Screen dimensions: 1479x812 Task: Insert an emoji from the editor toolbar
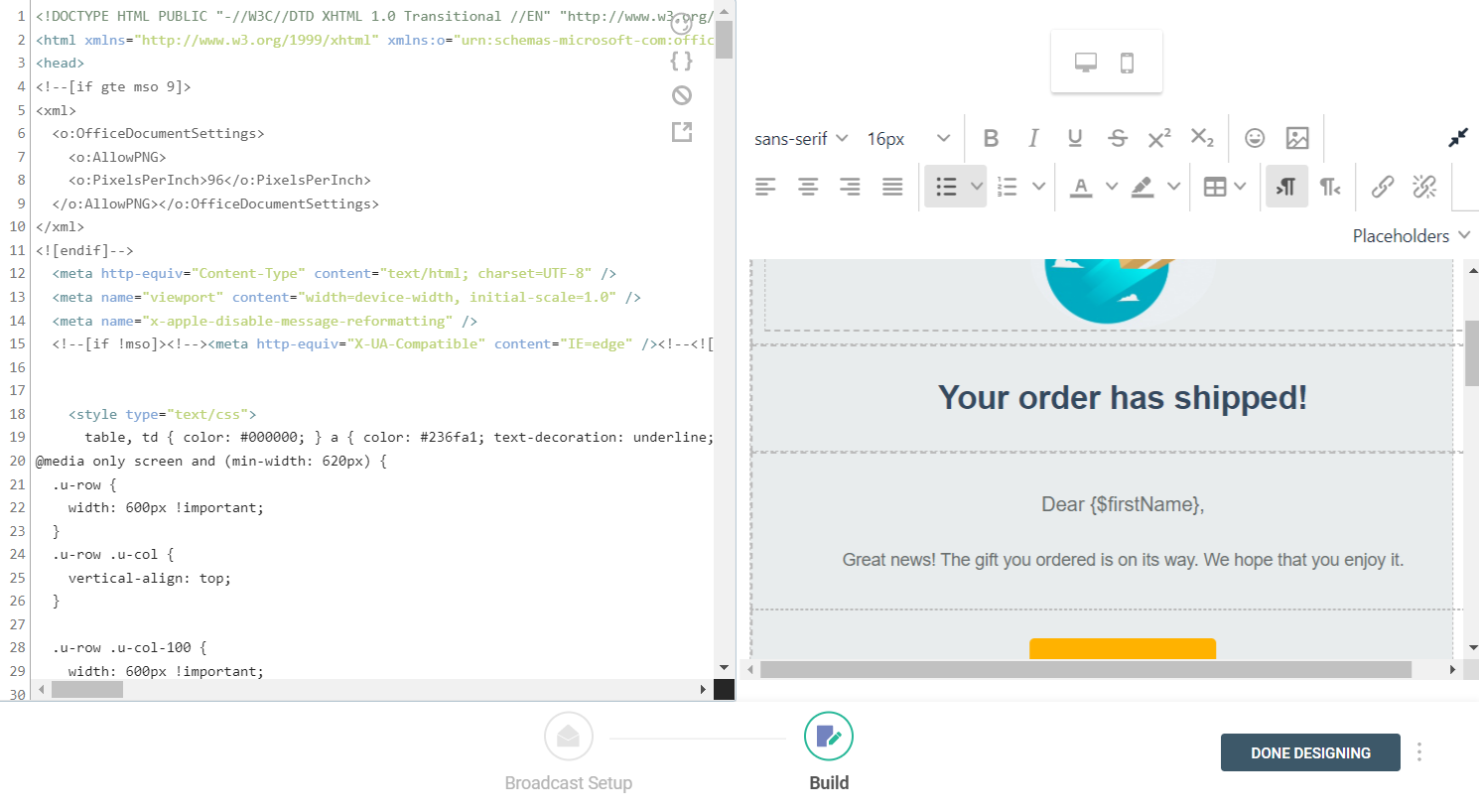point(1255,138)
